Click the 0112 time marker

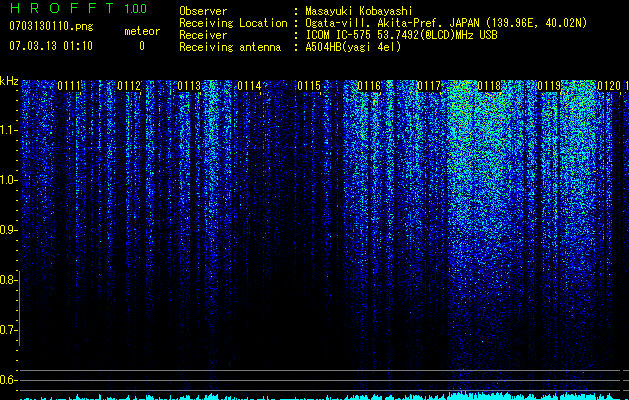point(129,86)
